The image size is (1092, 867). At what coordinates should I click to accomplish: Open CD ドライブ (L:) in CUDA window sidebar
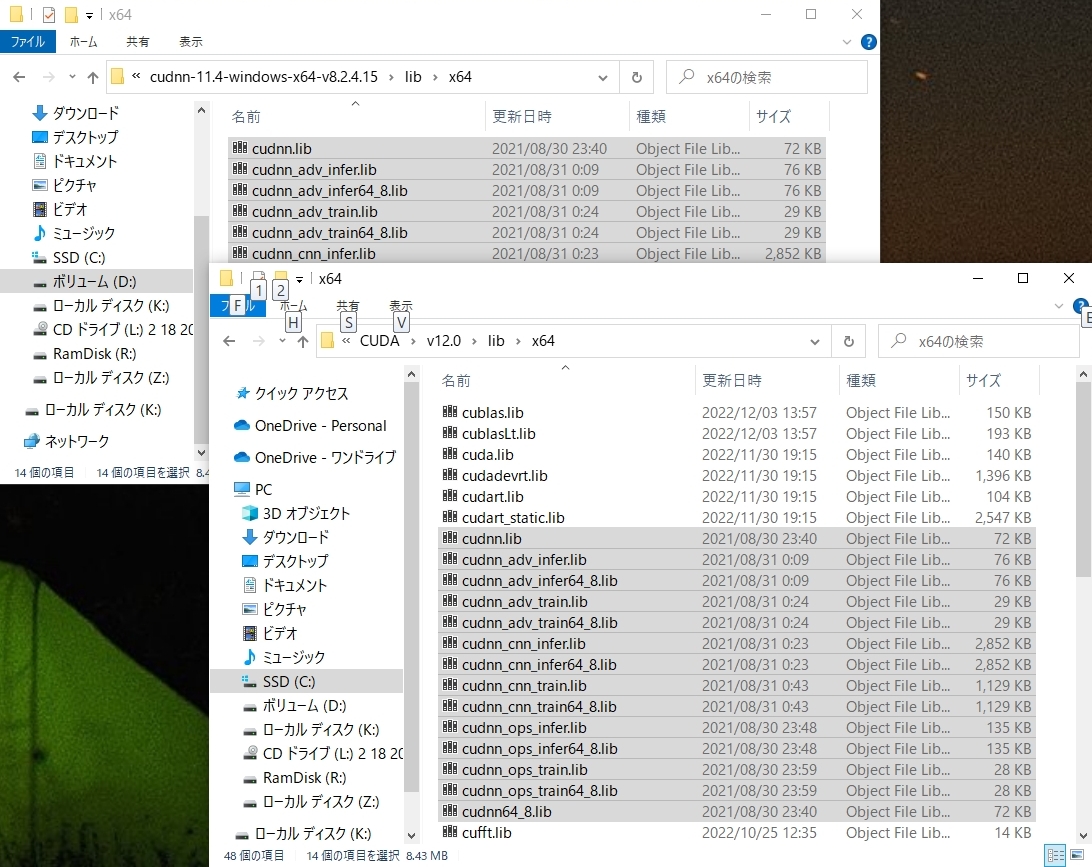pos(333,753)
